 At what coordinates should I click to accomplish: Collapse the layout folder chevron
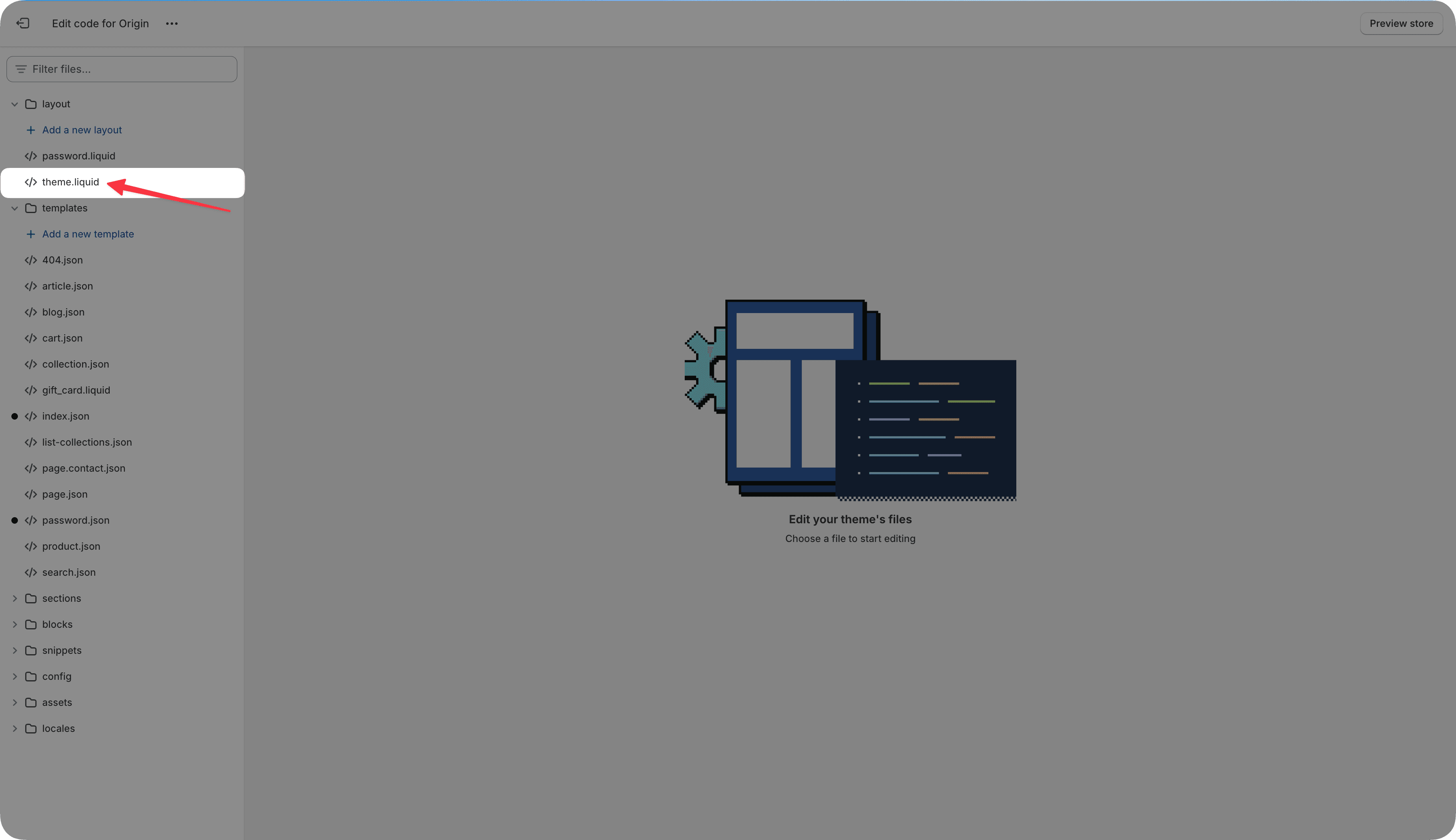coord(14,104)
